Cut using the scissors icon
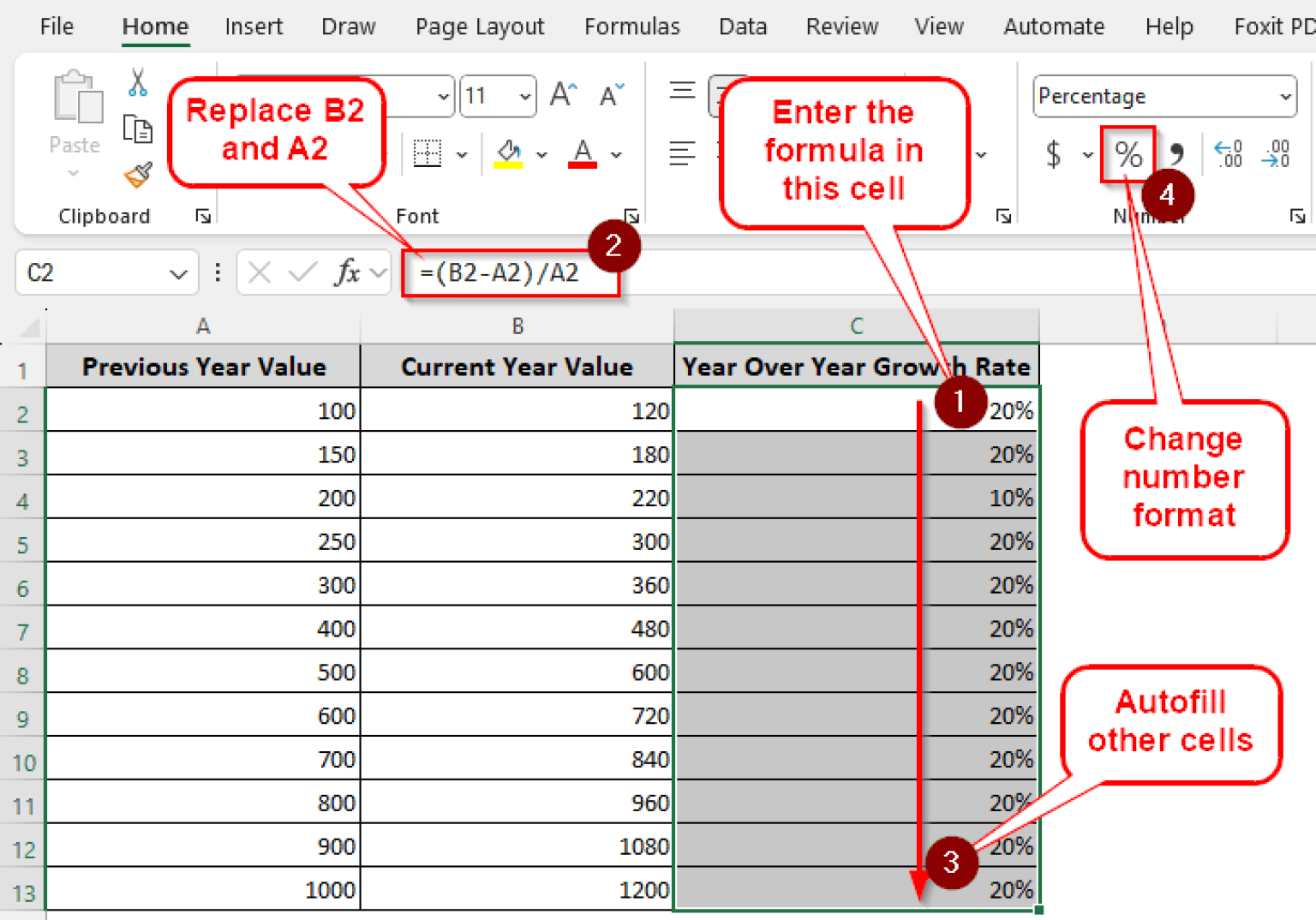 [136, 83]
